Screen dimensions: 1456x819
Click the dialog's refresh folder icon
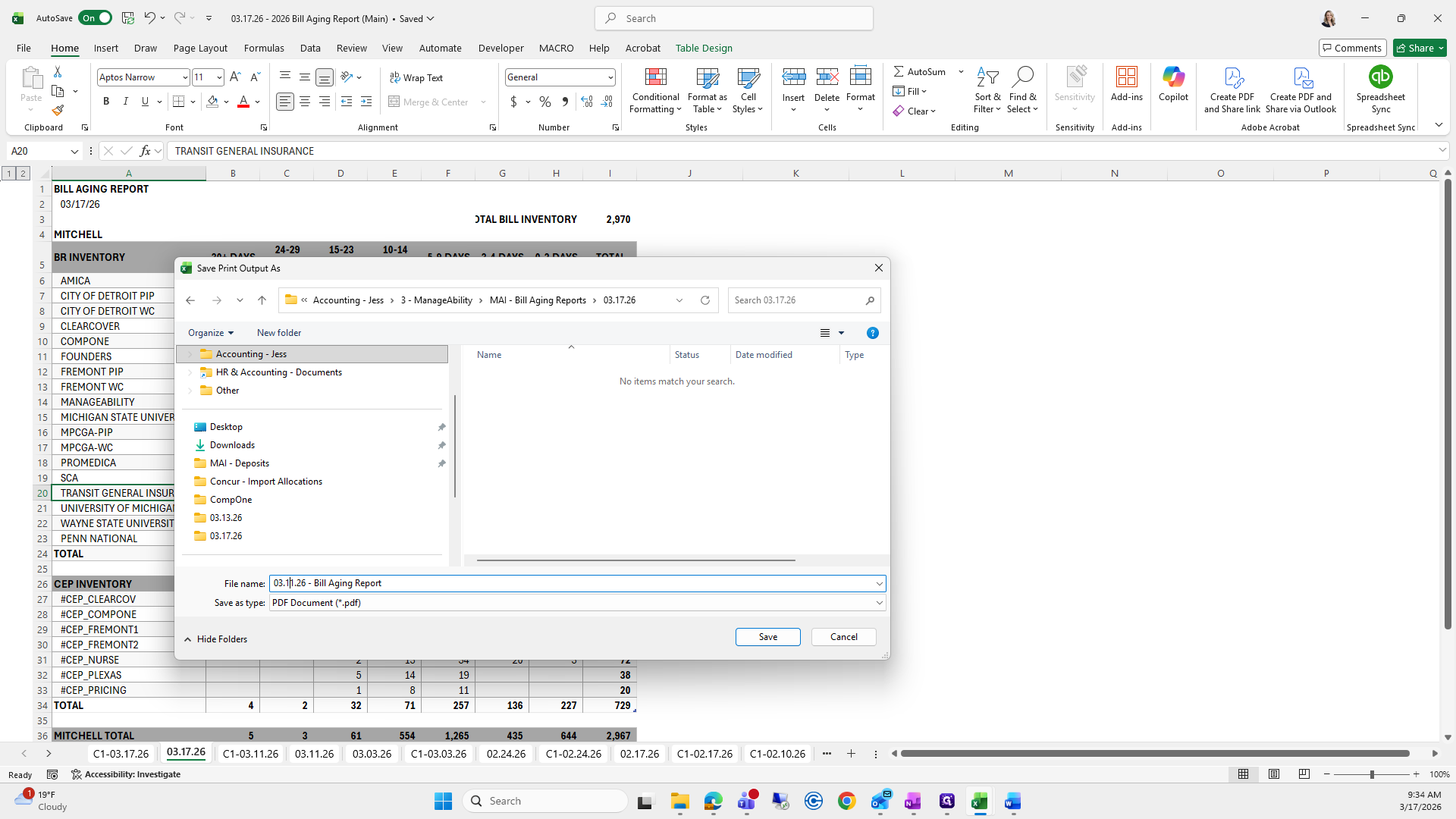705,300
